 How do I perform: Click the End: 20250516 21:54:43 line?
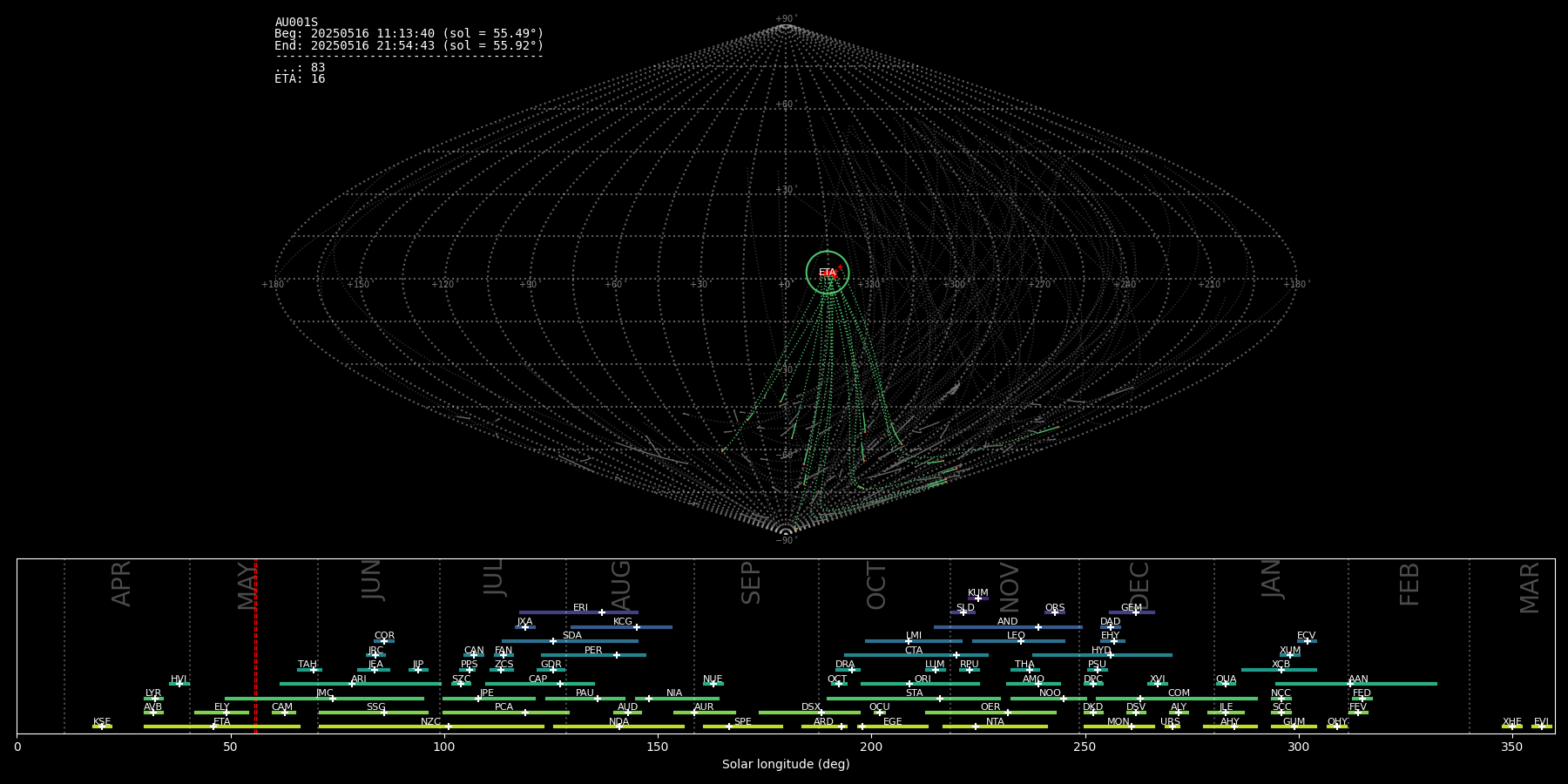point(409,45)
